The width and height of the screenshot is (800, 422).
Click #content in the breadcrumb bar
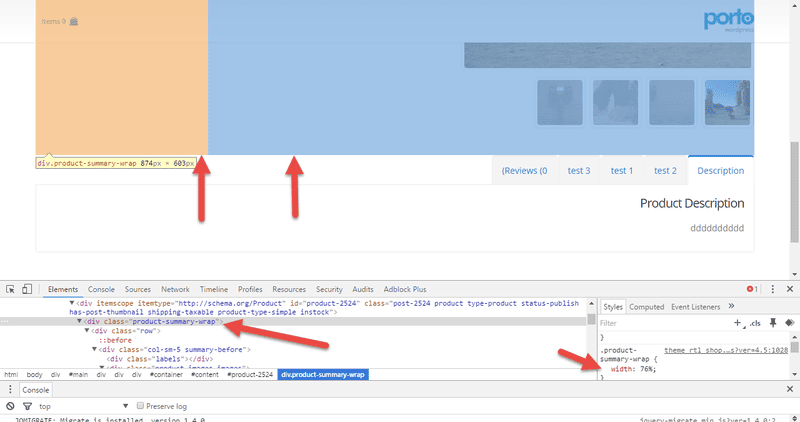[x=205, y=375]
